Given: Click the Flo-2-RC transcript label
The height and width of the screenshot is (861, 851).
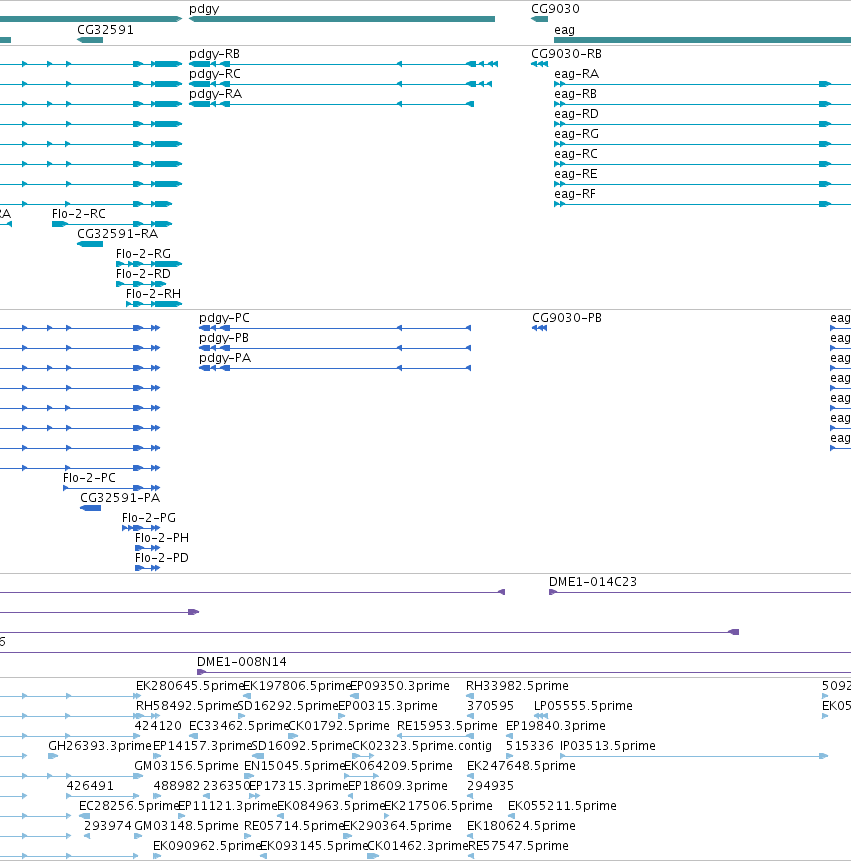Looking at the screenshot, I should tap(79, 214).
